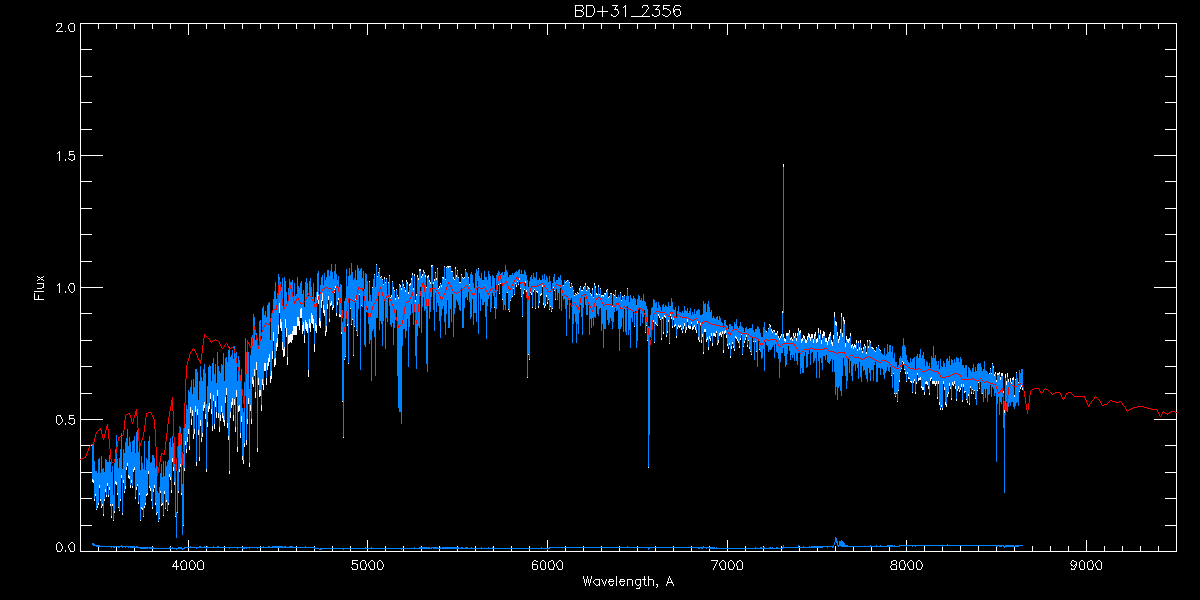Click the 'Wavelength, A' x-axis label
Image resolution: width=1200 pixels, height=600 pixels.
pyautogui.click(x=627, y=582)
